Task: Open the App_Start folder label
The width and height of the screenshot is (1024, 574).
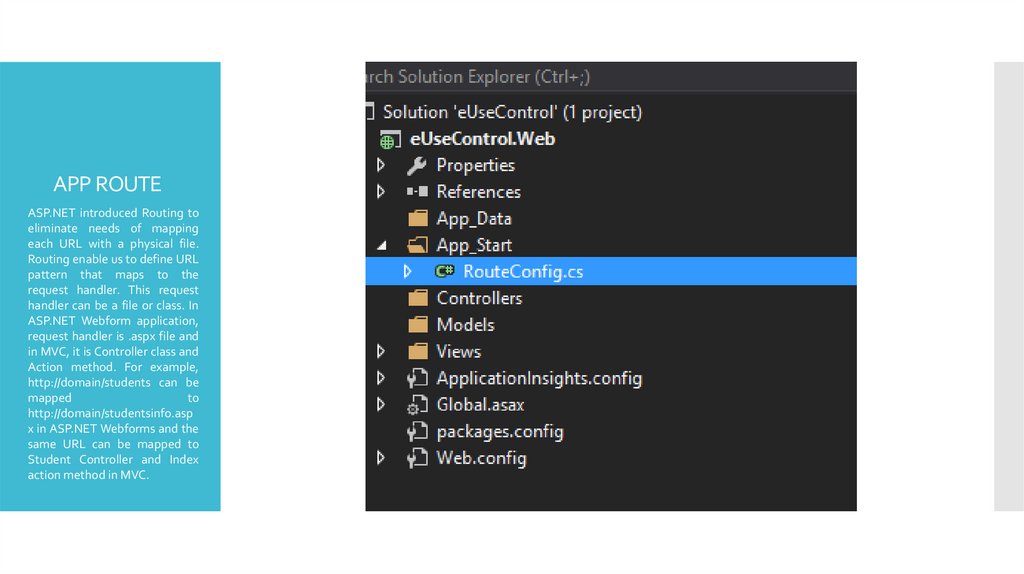Action: click(474, 246)
